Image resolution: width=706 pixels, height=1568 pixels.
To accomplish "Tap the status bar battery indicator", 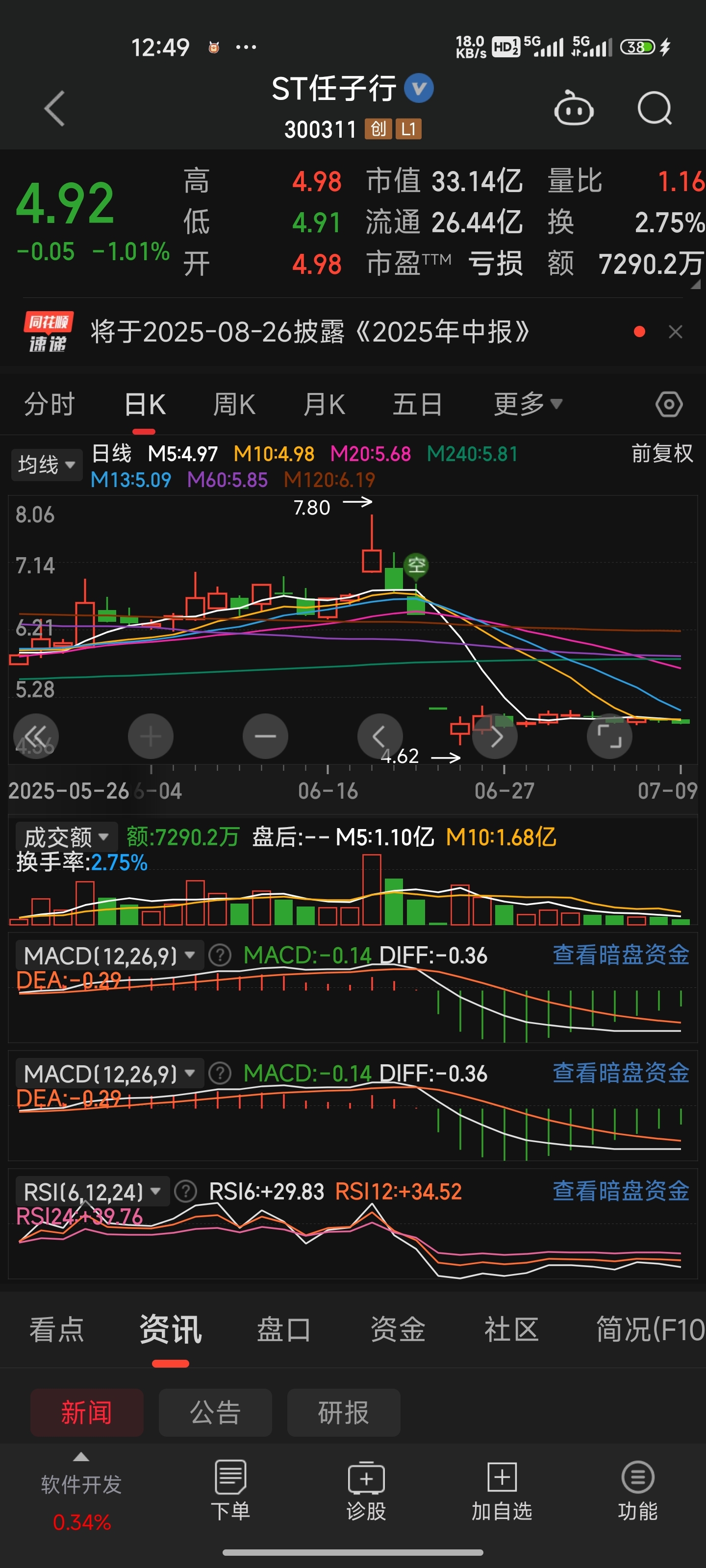I will click(x=637, y=47).
